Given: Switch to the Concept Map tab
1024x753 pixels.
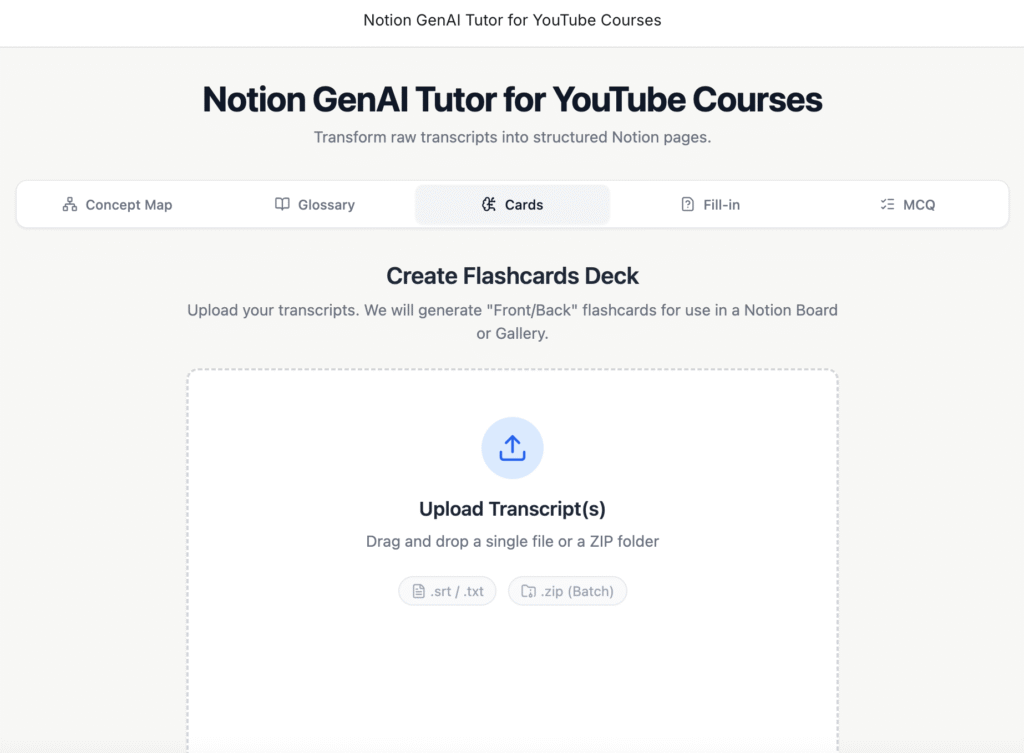Looking at the screenshot, I should (x=128, y=205).
